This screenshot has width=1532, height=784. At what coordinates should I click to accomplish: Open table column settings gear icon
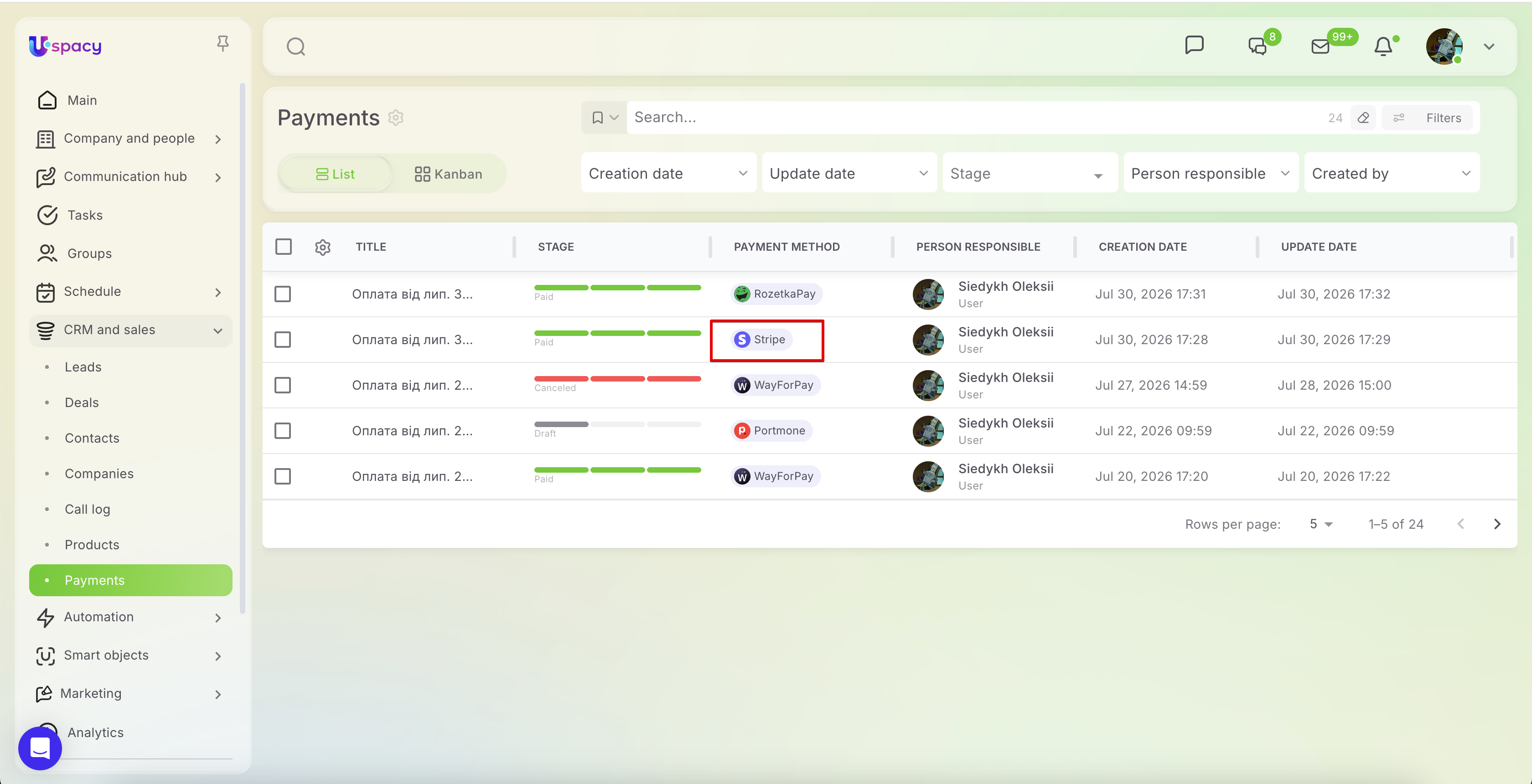click(x=322, y=247)
